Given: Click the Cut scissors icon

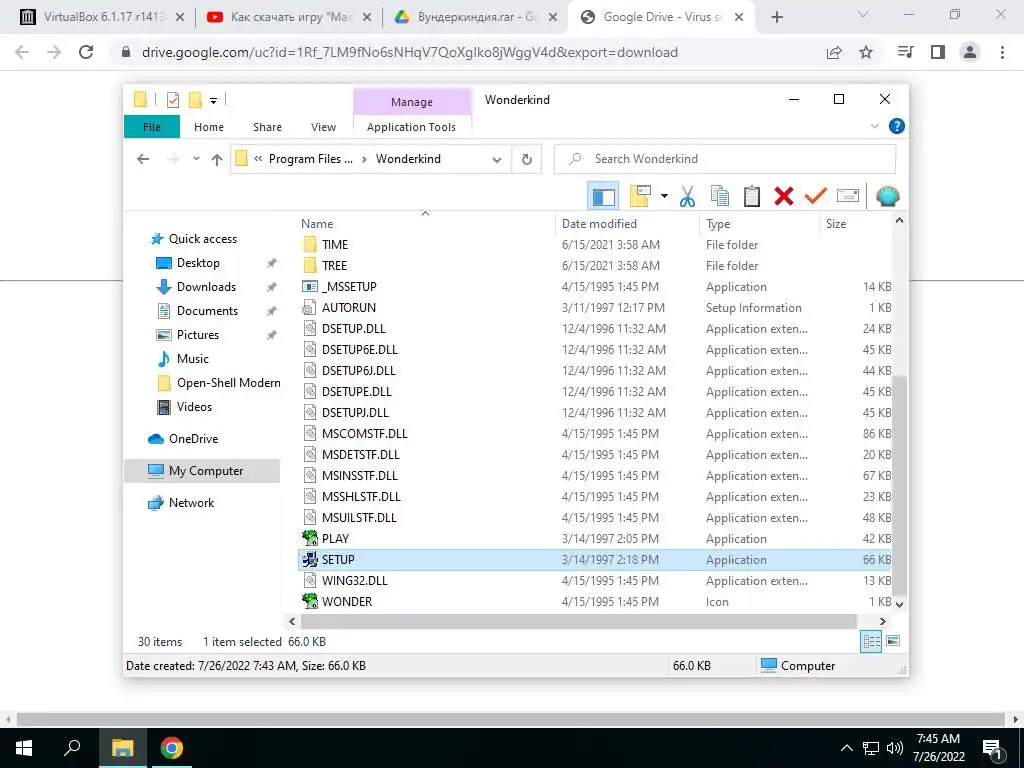Looking at the screenshot, I should coord(687,196).
